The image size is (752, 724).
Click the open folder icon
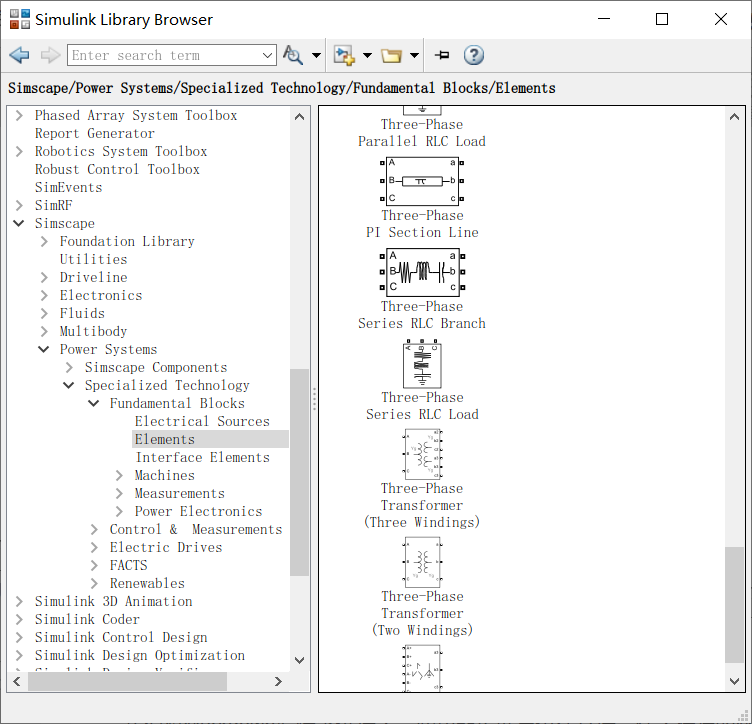(x=391, y=56)
